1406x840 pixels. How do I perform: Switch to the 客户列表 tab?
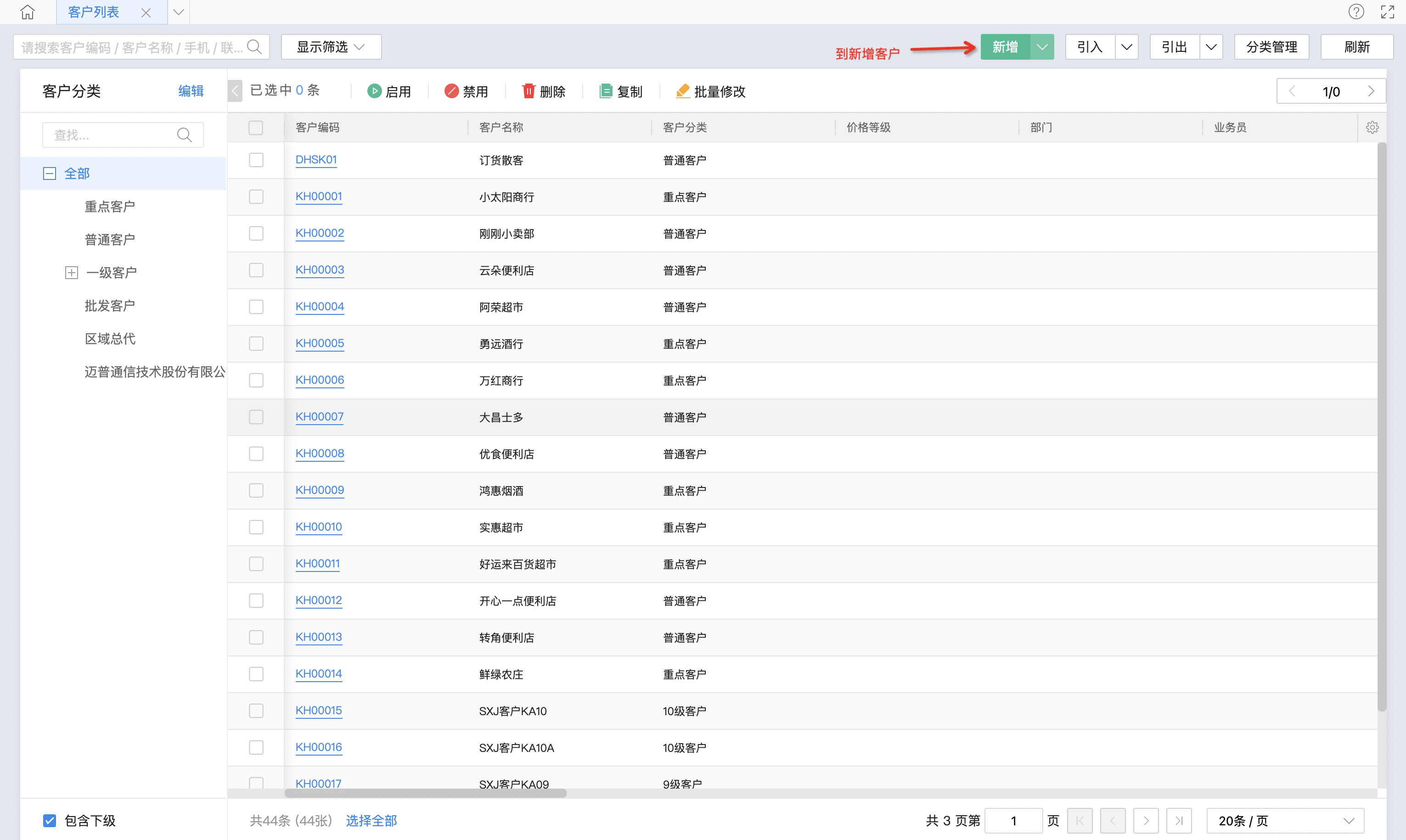[93, 12]
